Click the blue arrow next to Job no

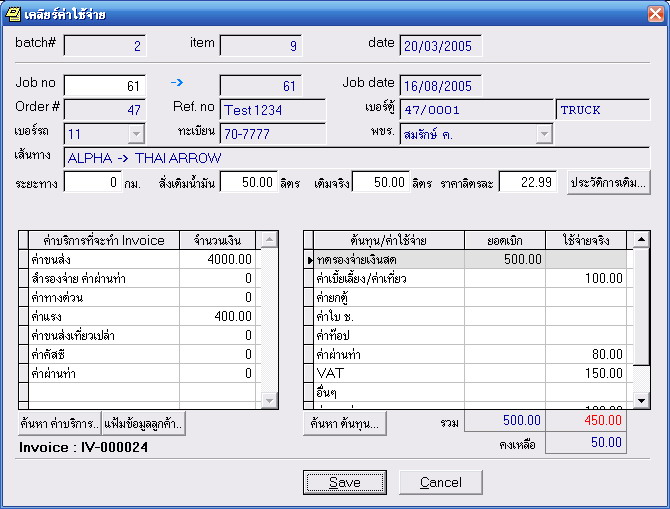tap(177, 82)
